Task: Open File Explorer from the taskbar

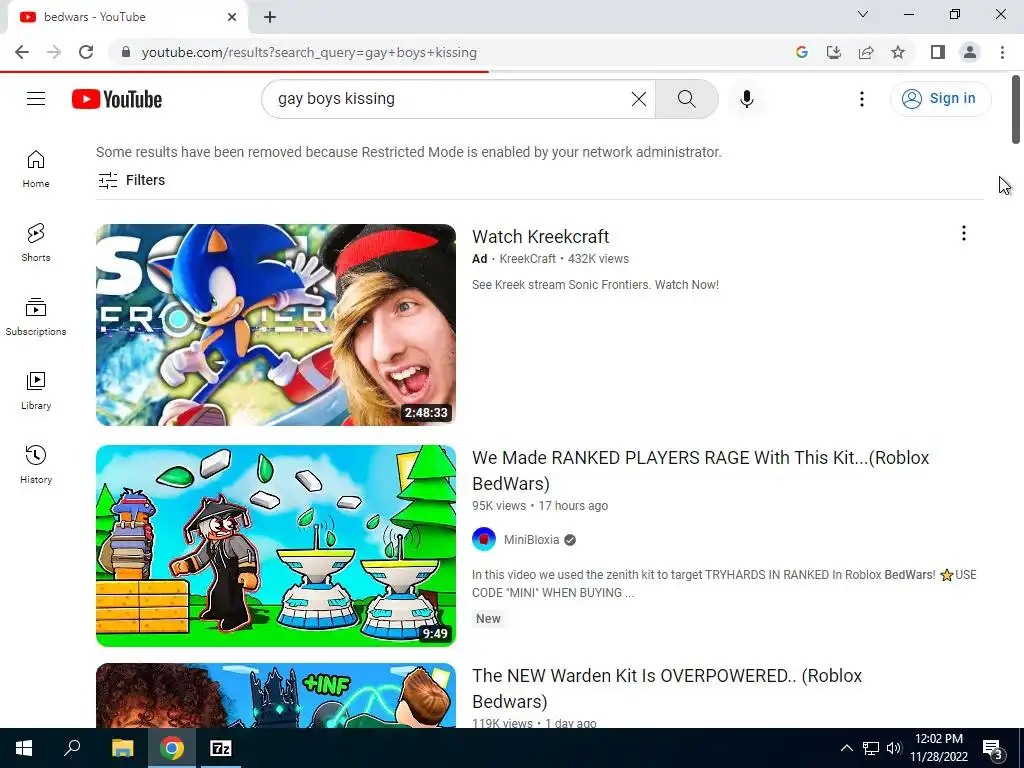Action: [x=122, y=748]
